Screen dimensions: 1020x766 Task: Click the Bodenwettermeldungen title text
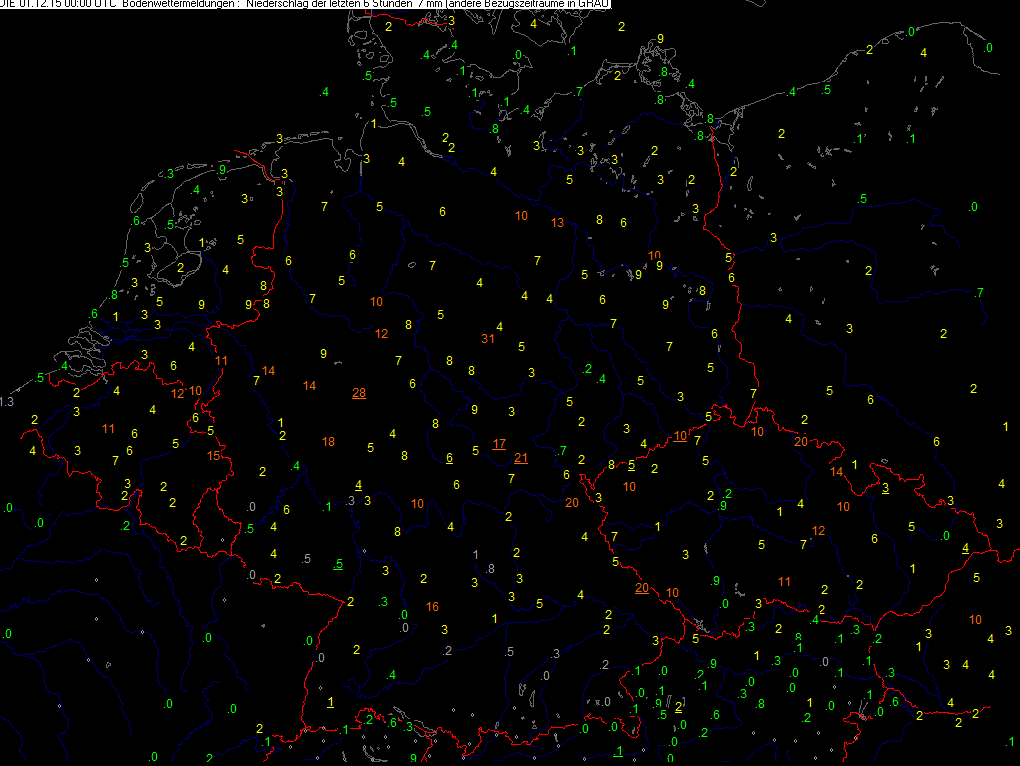[x=173, y=5]
